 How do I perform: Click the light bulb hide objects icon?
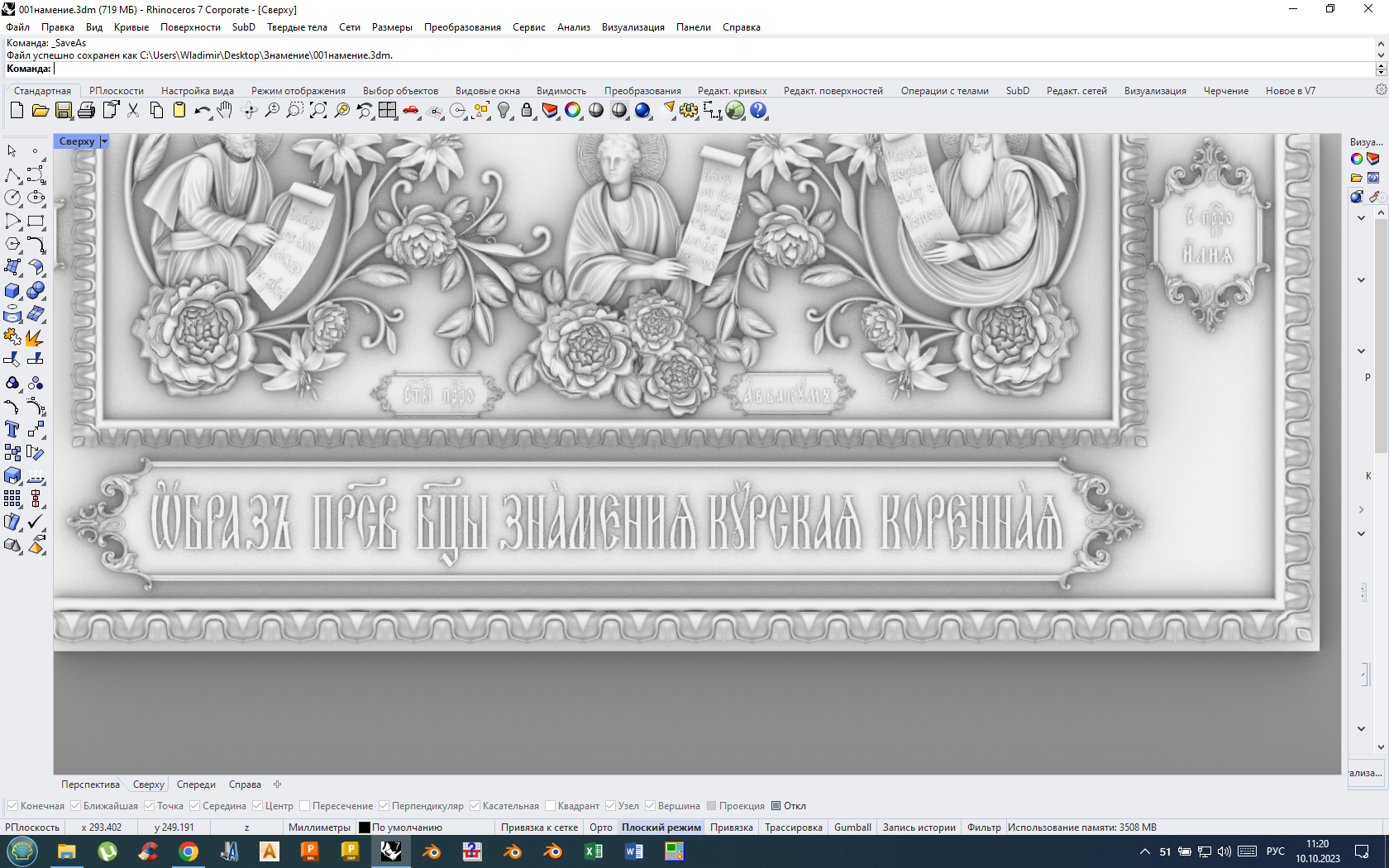point(504,110)
